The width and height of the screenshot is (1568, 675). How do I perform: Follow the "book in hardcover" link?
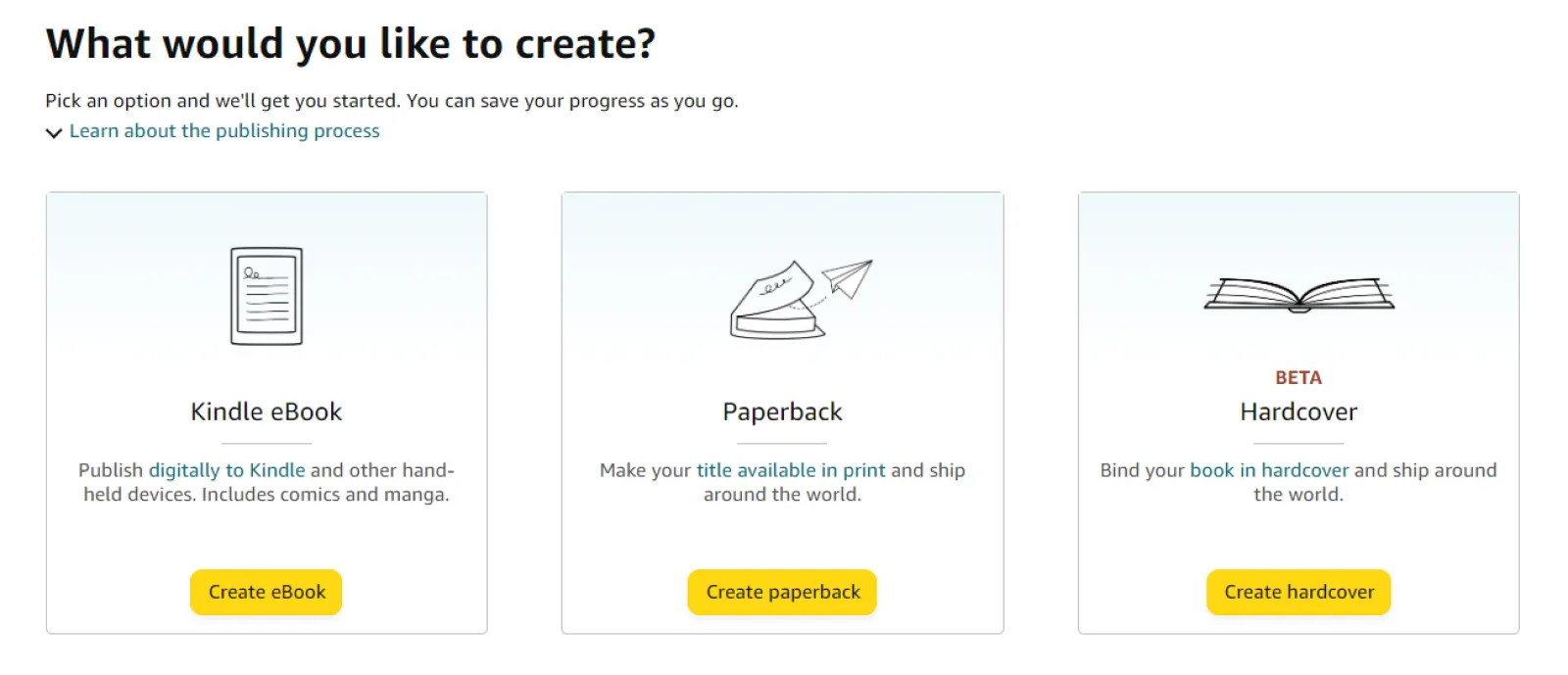tap(1269, 470)
